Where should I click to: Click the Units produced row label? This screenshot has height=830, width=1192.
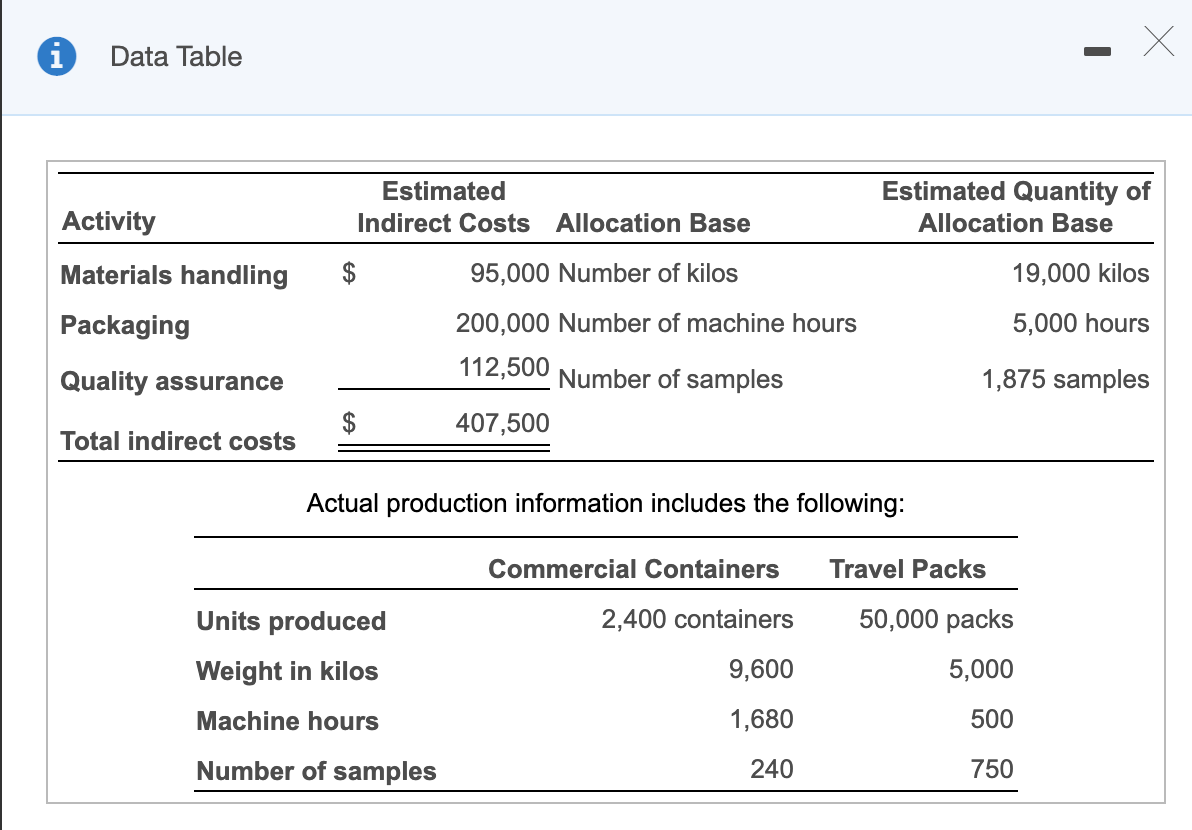(x=290, y=621)
